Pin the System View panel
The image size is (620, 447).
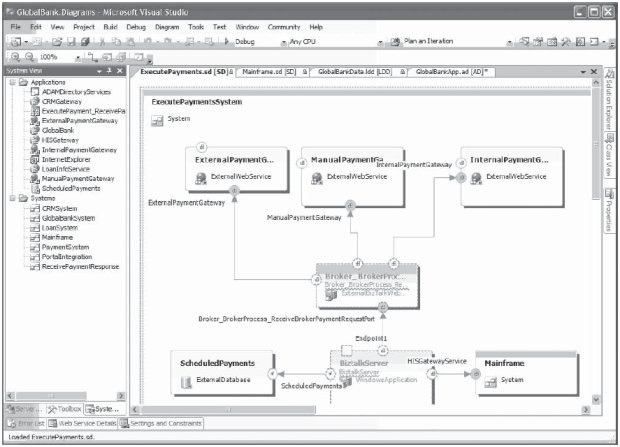click(109, 71)
